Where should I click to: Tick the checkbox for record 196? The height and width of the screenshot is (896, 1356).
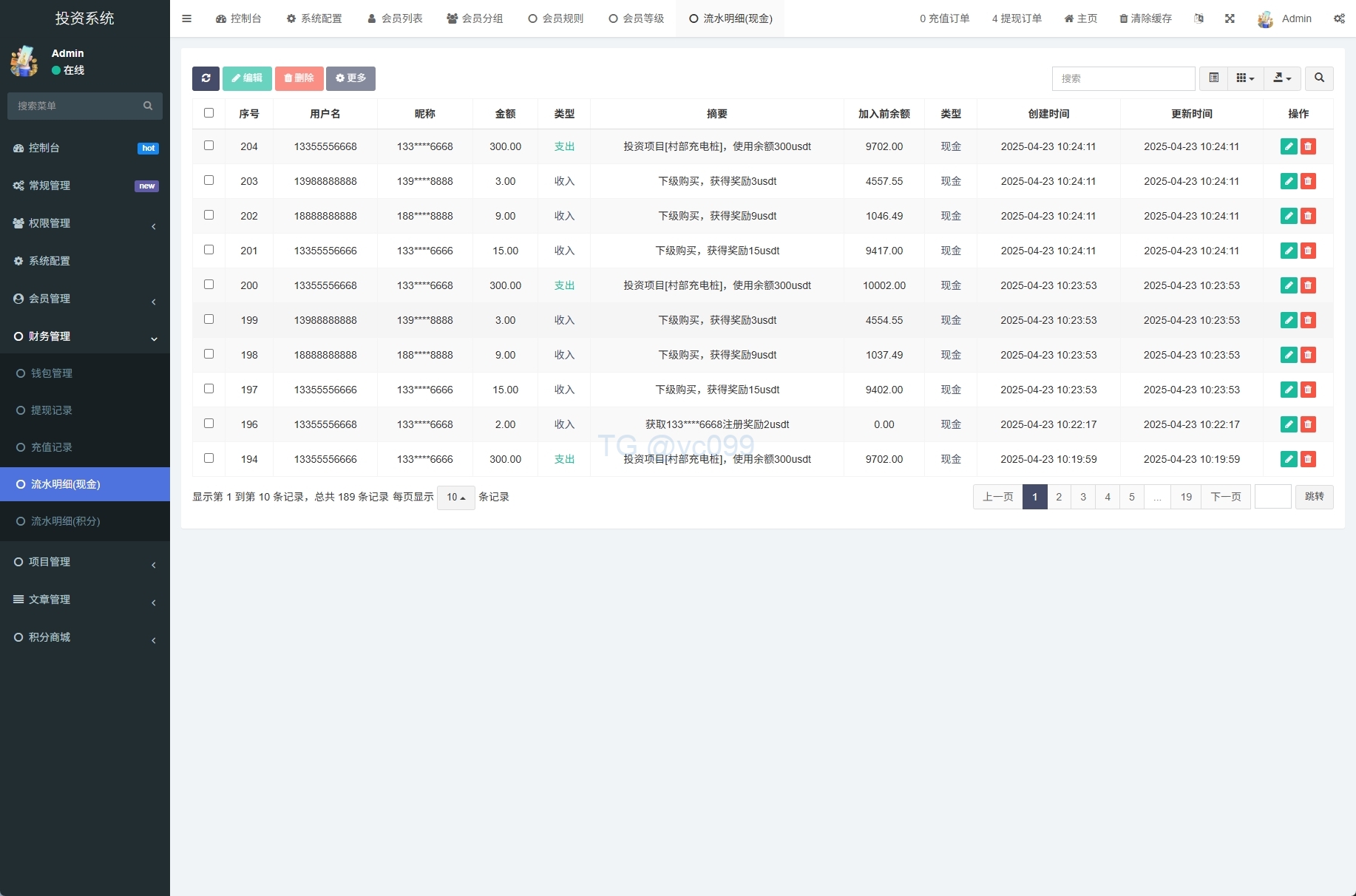point(209,424)
